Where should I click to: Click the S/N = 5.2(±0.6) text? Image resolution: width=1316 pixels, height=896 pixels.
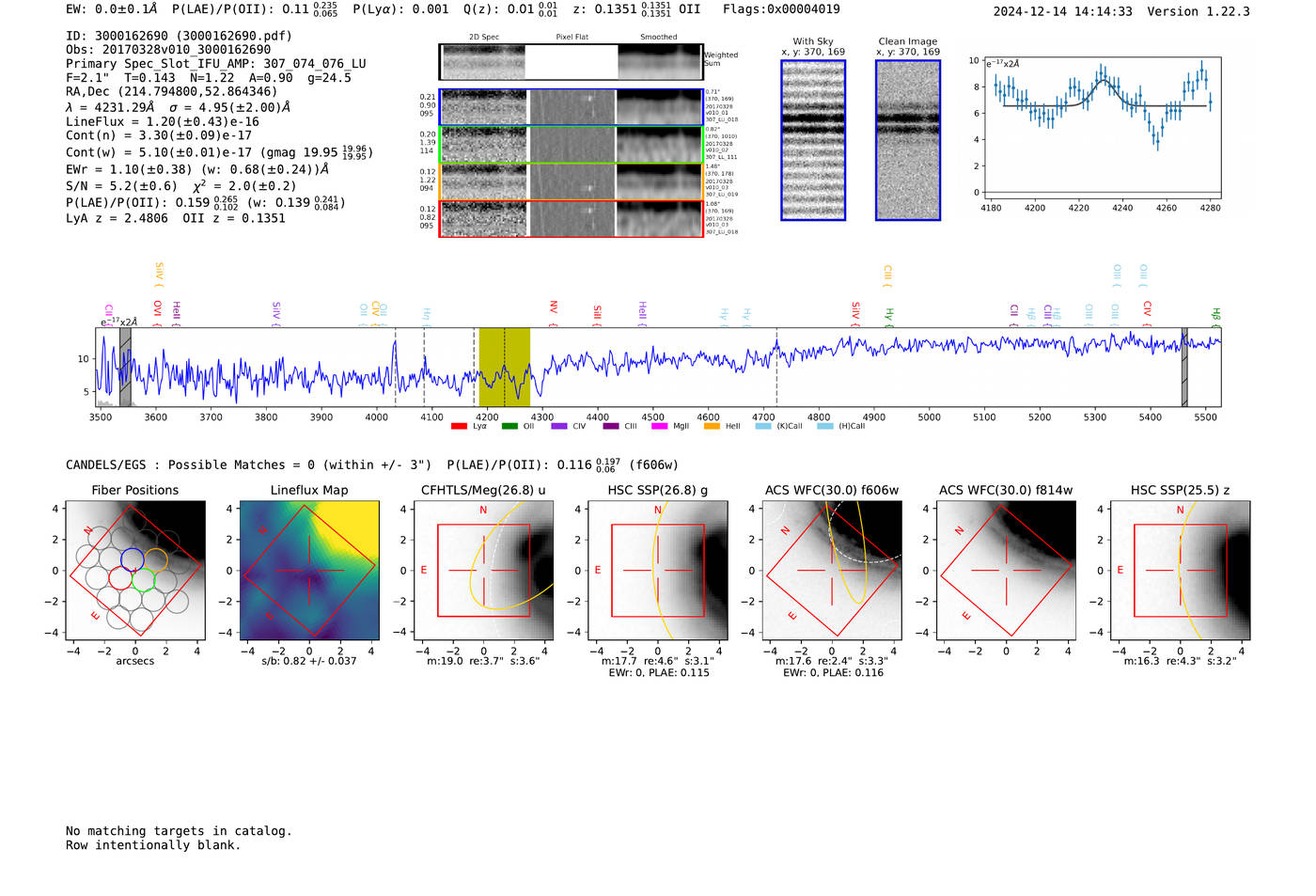click(122, 186)
